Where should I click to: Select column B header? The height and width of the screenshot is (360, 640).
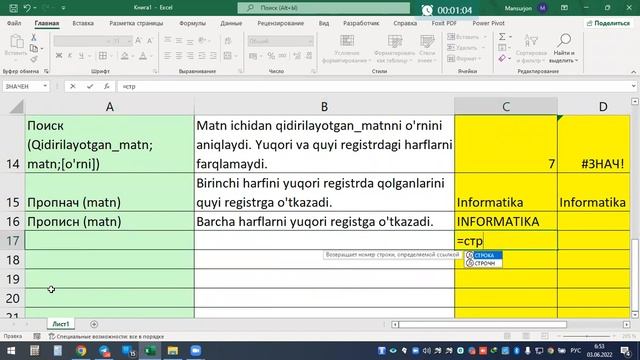tap(324, 107)
